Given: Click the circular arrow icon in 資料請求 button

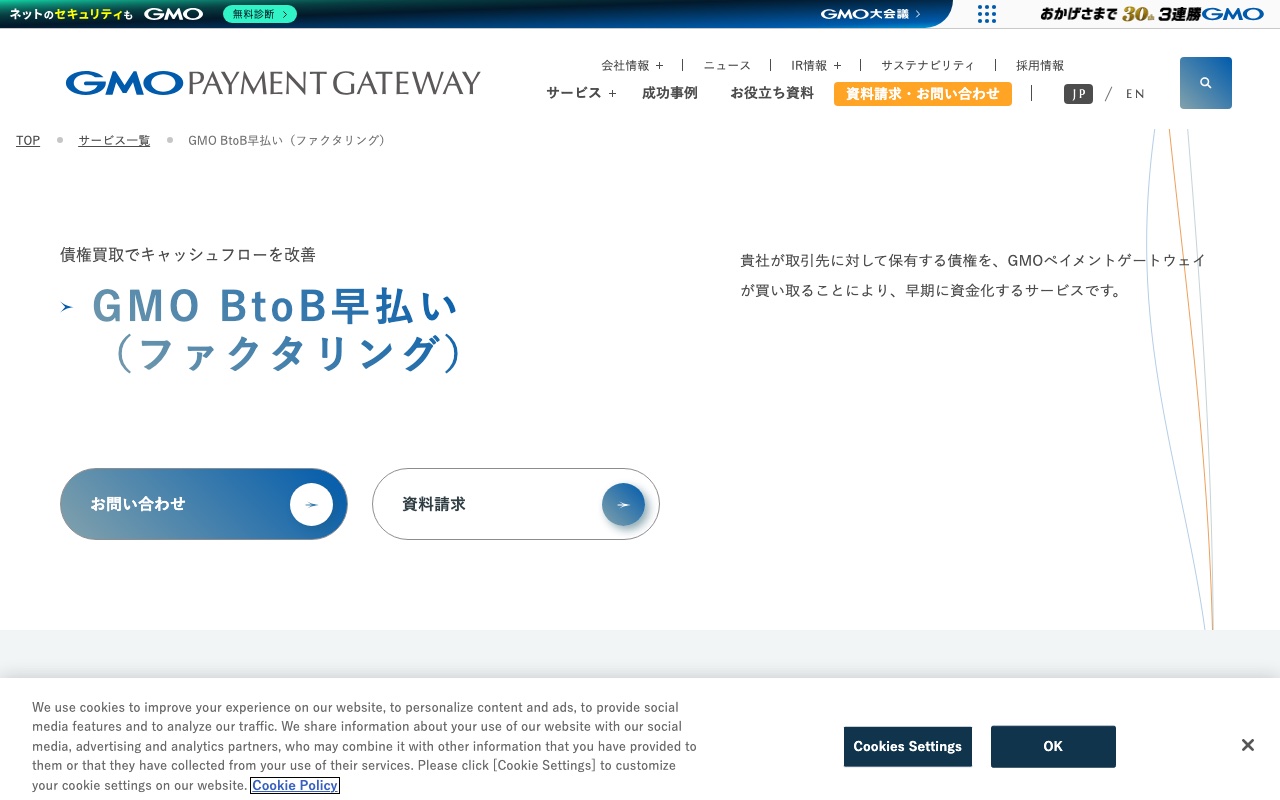Looking at the screenshot, I should pyautogui.click(x=623, y=504).
